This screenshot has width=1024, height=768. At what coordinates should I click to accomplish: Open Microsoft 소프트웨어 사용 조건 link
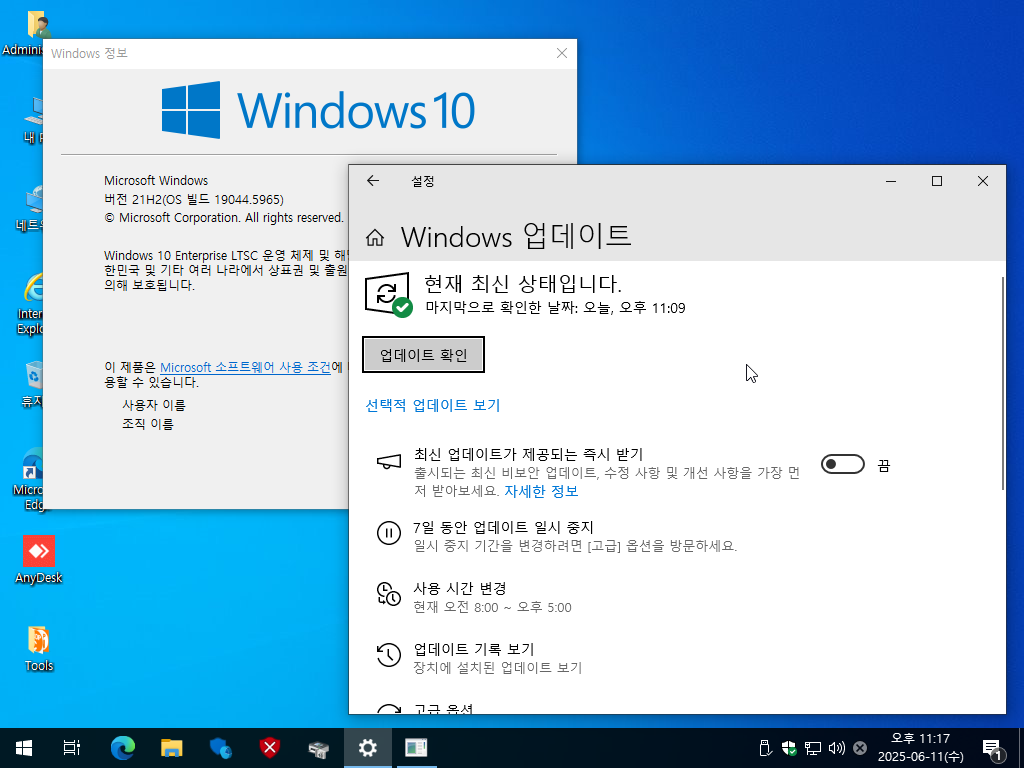pyautogui.click(x=246, y=367)
